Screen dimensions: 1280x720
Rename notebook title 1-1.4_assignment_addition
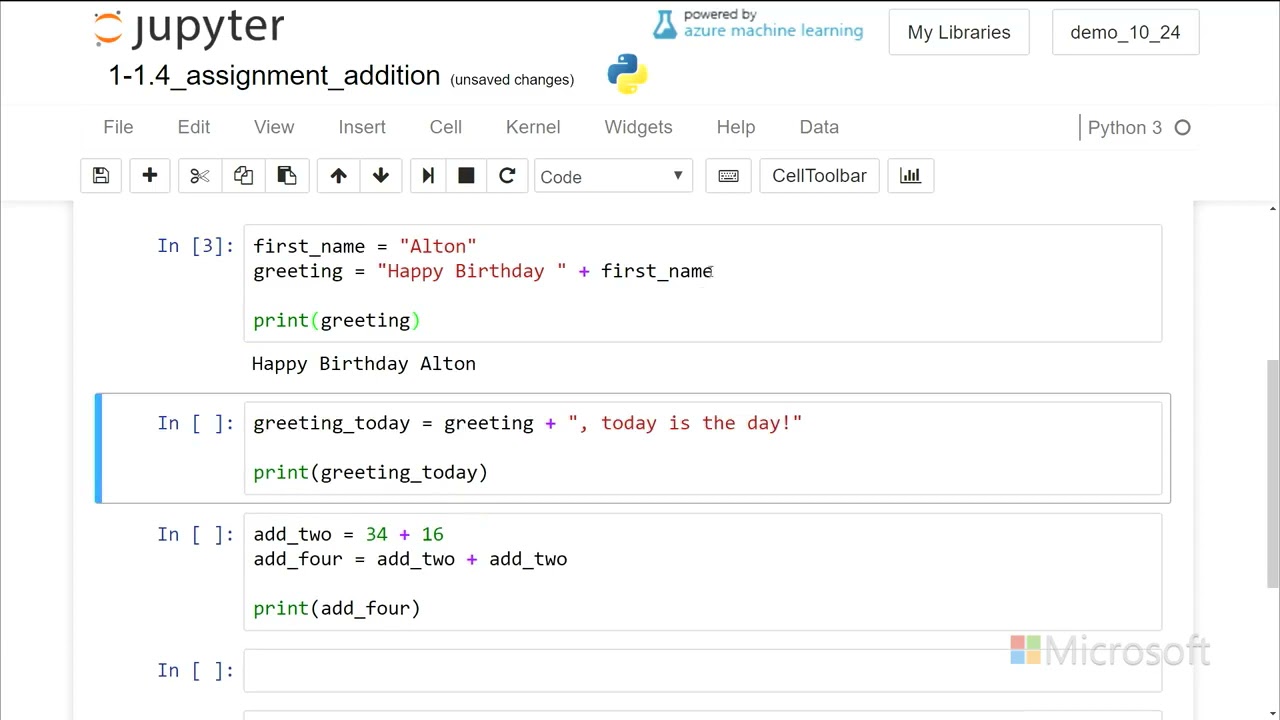click(274, 76)
